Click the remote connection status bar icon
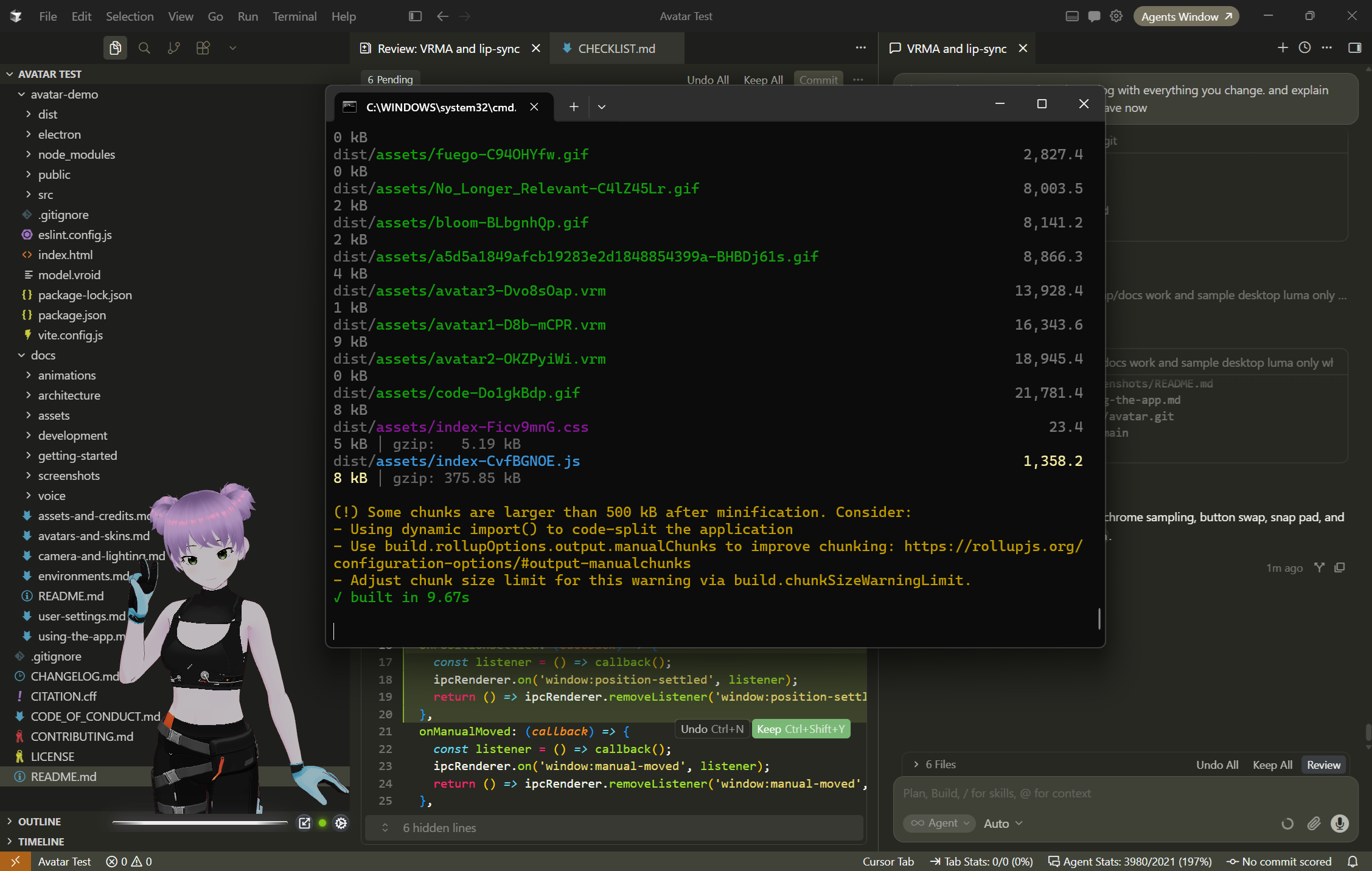The height and width of the screenshot is (871, 1372). click(x=15, y=861)
